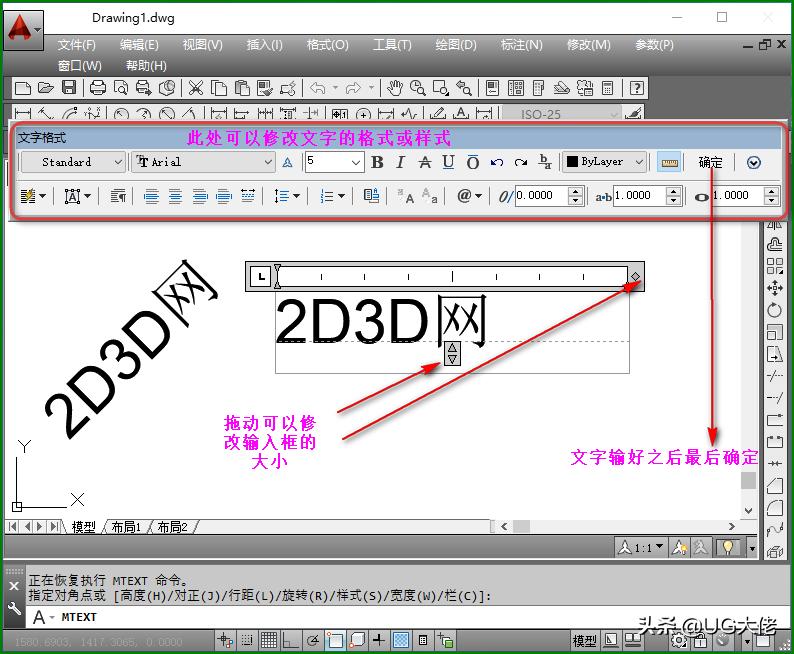This screenshot has height=654, width=794.
Task: Select the 模型 model tab
Action: click(84, 527)
